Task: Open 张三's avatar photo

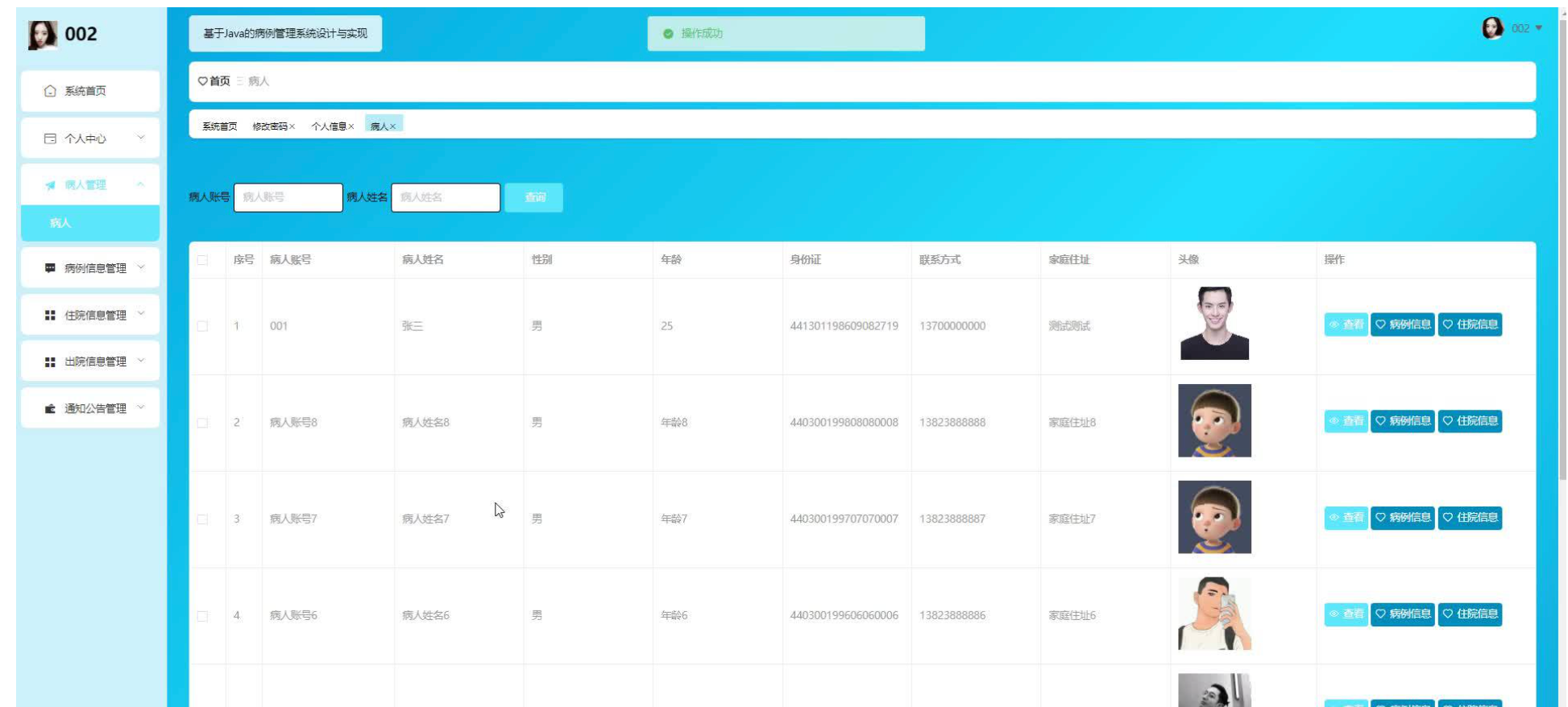Action: (1214, 324)
